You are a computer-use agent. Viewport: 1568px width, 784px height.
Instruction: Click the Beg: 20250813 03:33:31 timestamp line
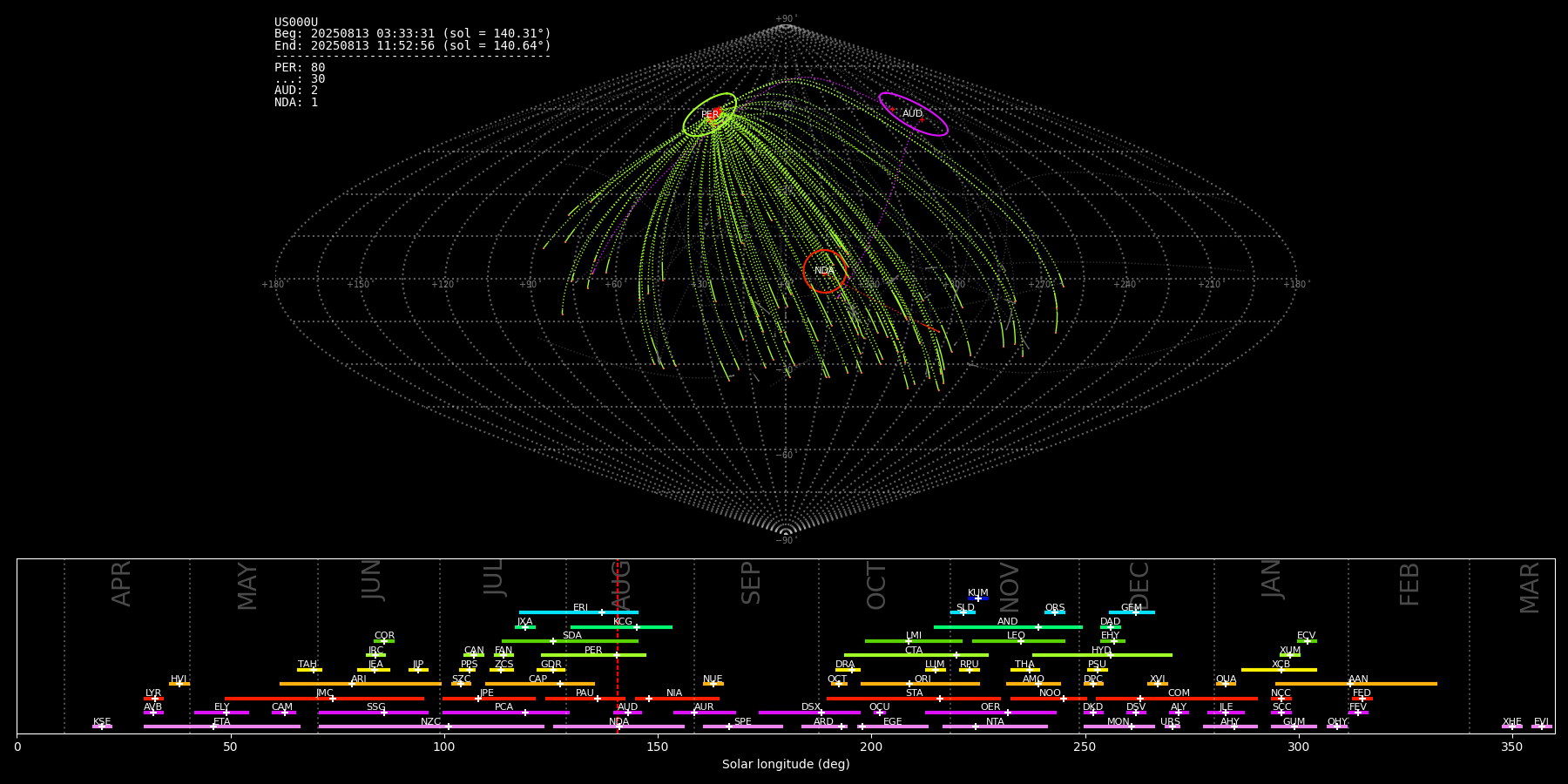[x=413, y=34]
